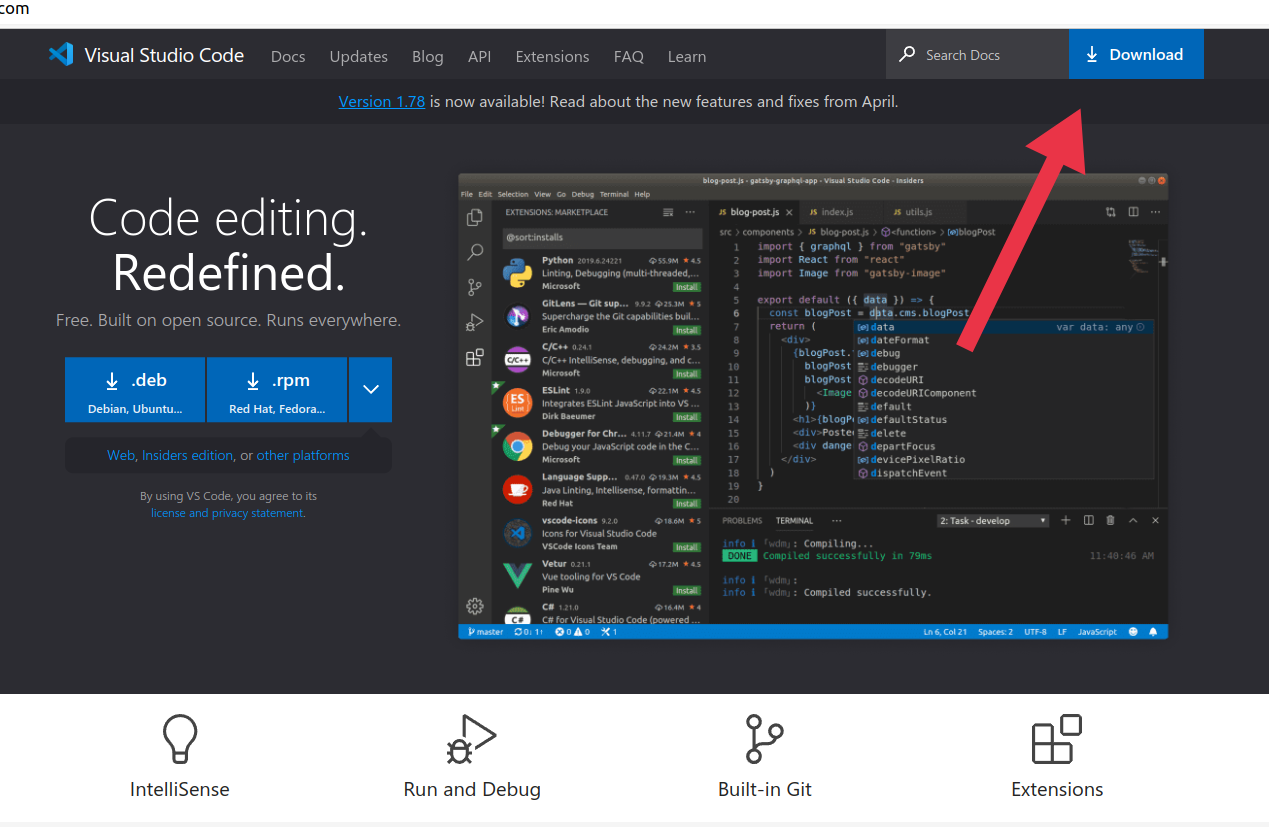Download the .deb package for Debian, Ubuntu
Viewport: 1269px width, 827px height.
(135, 390)
